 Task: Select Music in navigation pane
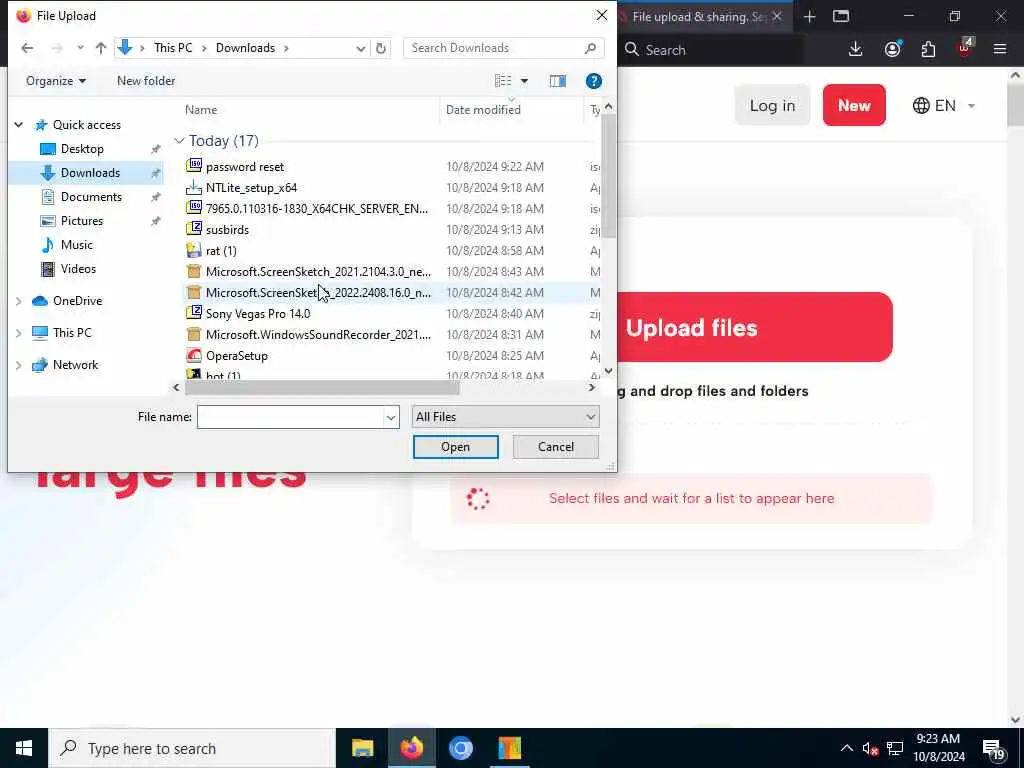[x=76, y=245]
